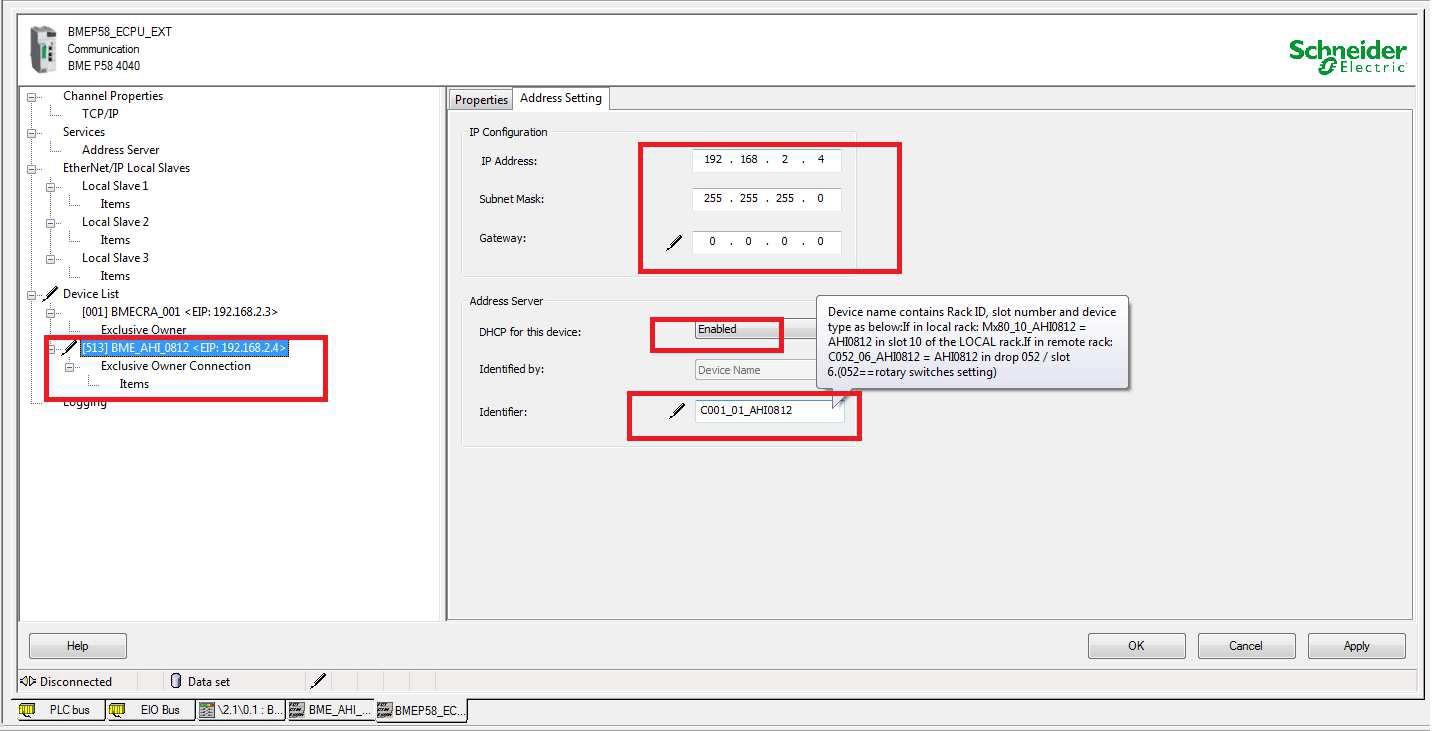The image size is (1432, 731).
Task: Select Address Server in the tree
Action: click(x=120, y=150)
